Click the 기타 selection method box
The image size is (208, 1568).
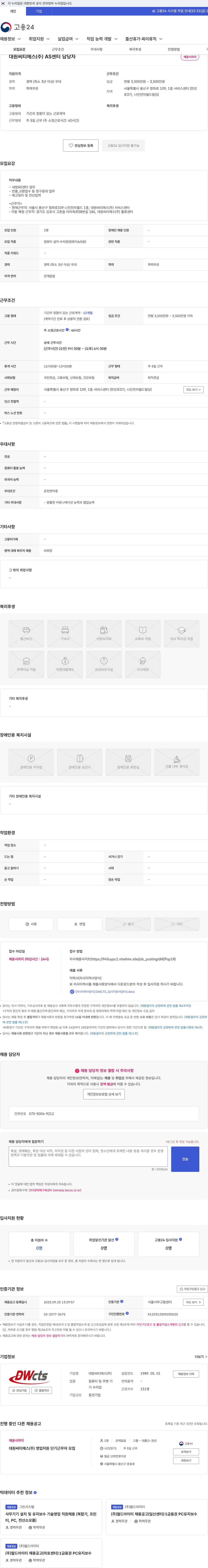[x=177, y=924]
